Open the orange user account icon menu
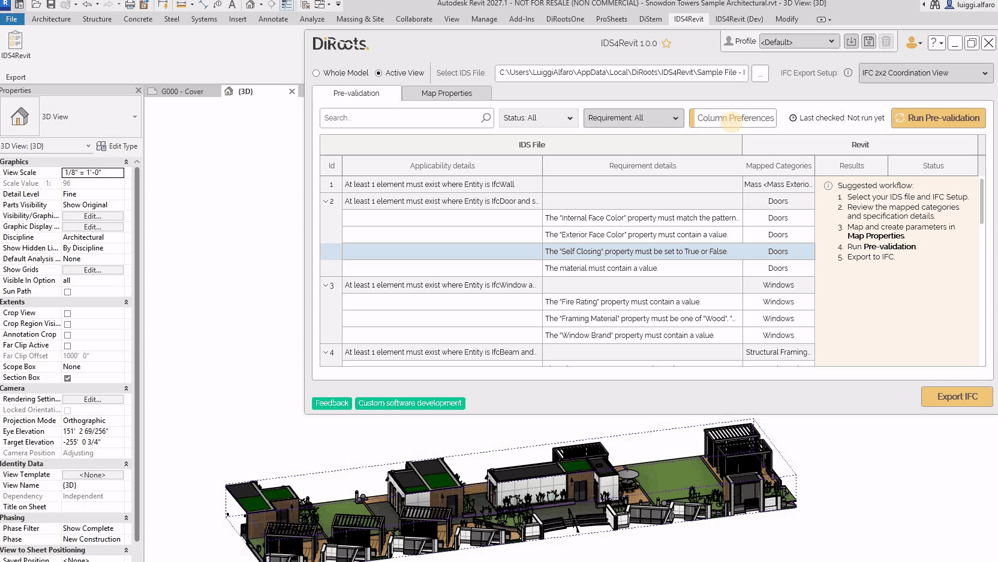998x562 pixels. [x=913, y=43]
